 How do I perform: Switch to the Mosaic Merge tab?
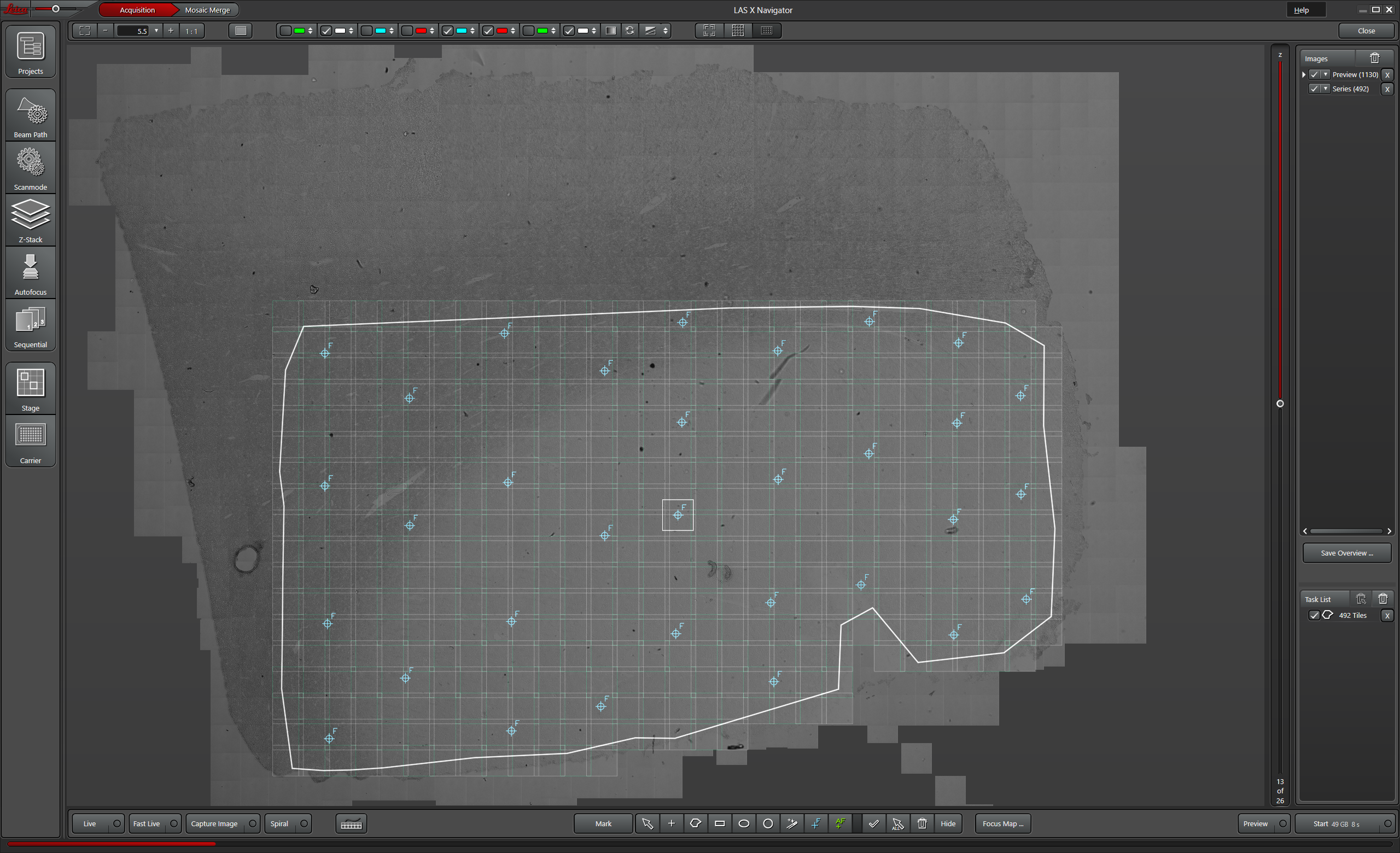coord(207,10)
